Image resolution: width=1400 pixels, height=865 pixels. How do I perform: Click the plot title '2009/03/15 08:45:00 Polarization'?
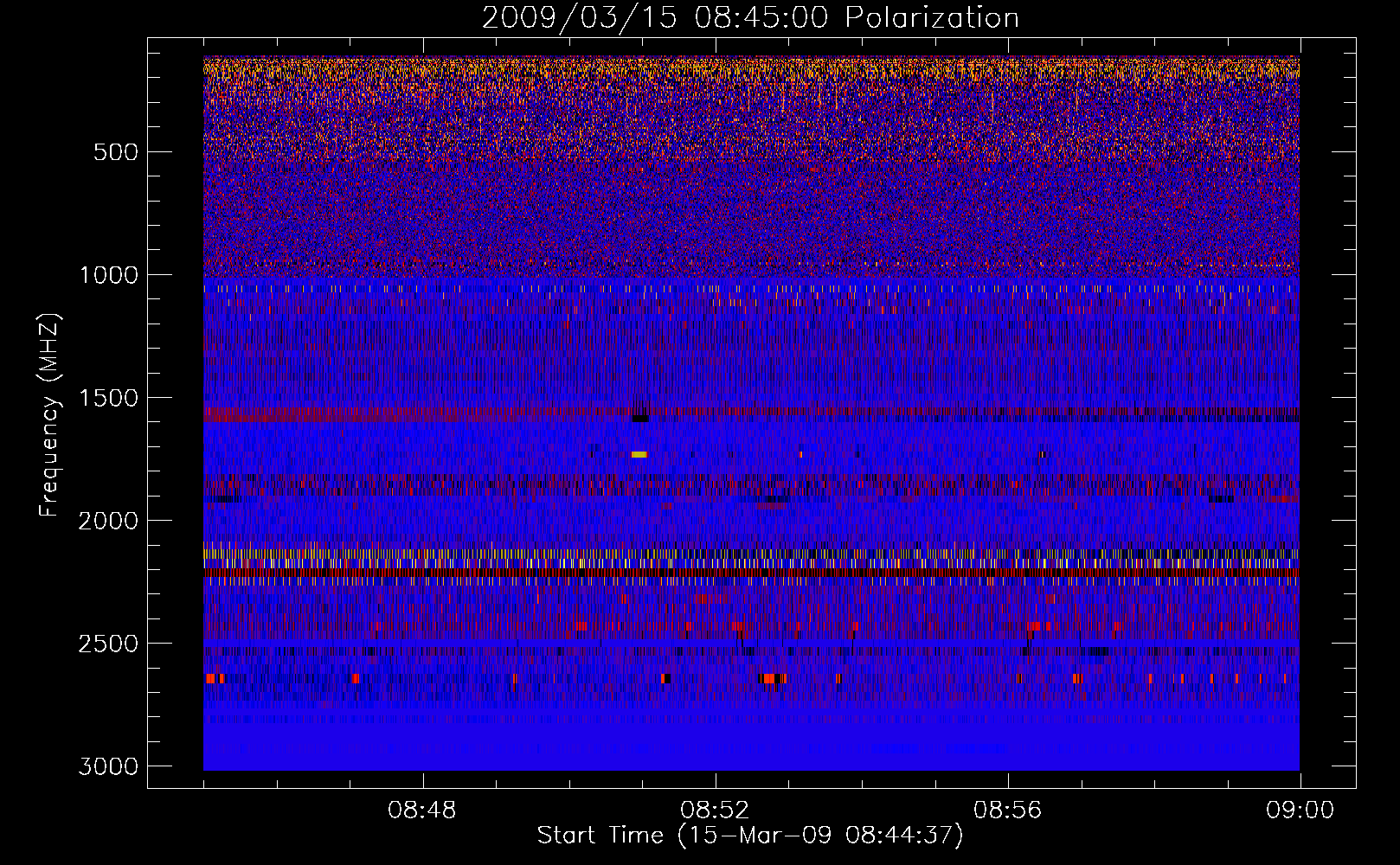(750, 17)
